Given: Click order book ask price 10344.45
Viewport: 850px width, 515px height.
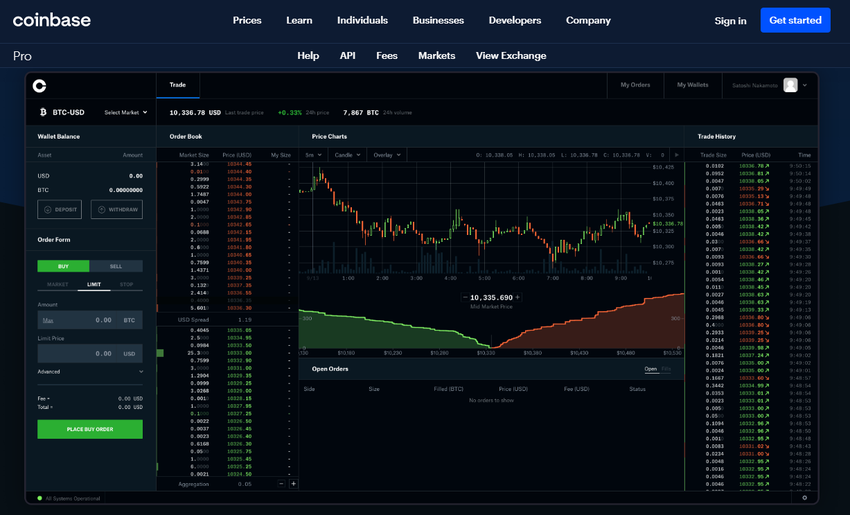Looking at the screenshot, I should [239, 164].
